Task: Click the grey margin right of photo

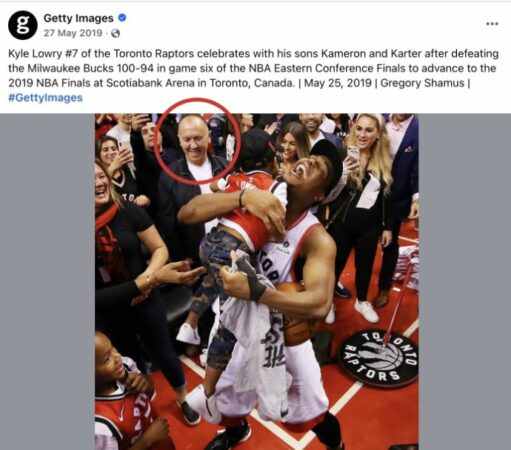Action: (465, 282)
